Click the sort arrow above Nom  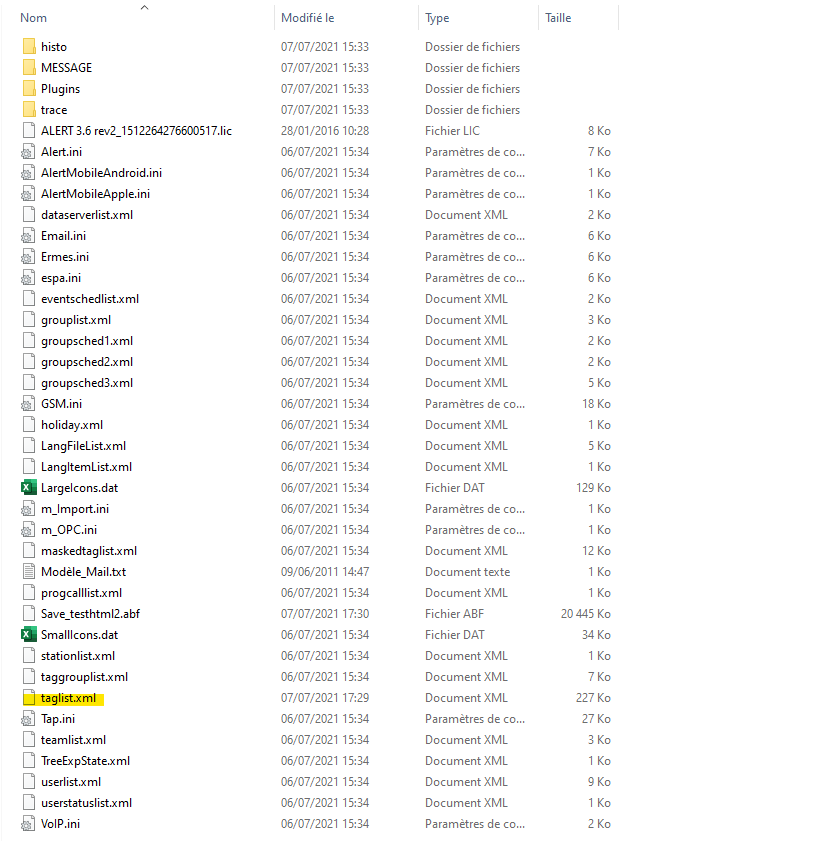144,7
